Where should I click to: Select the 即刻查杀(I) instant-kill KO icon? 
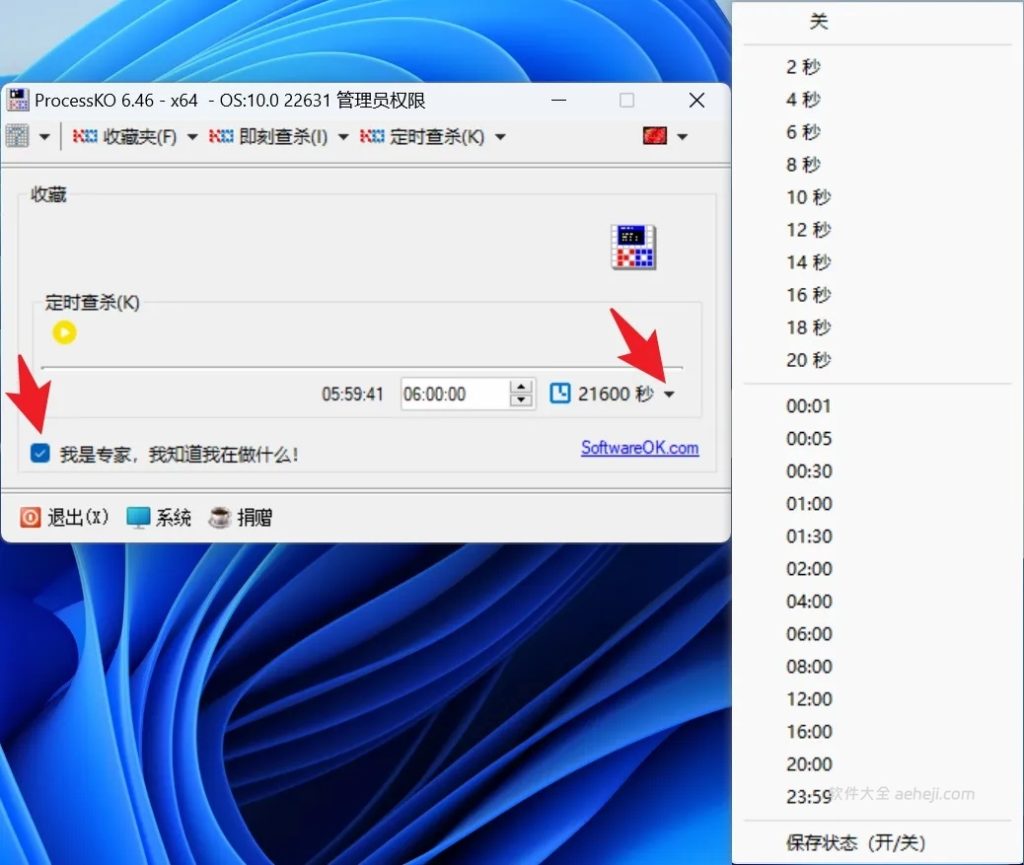point(221,136)
